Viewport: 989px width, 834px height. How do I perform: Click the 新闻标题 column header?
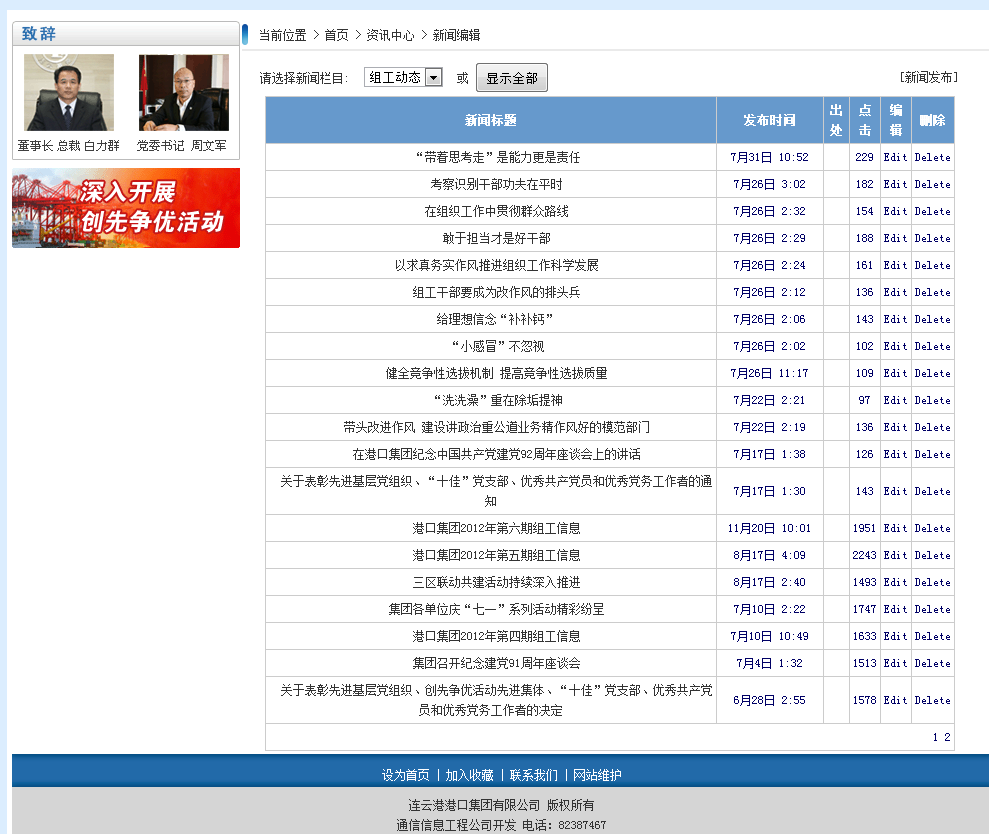pos(491,120)
